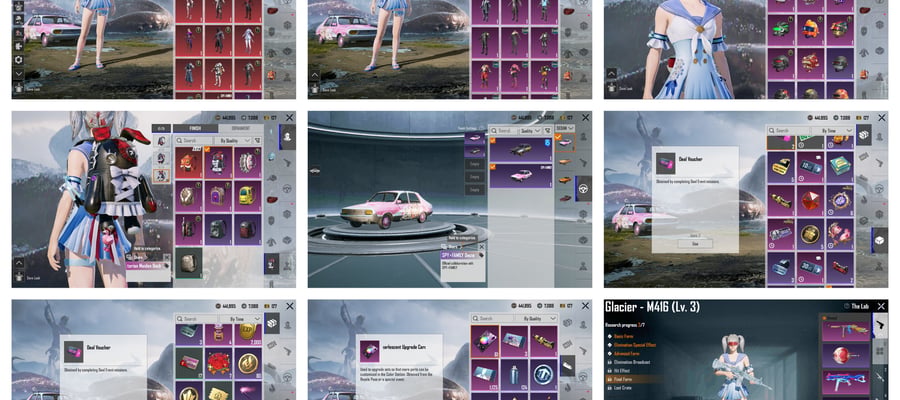Select the yellow backpack skin in backpack grid
The image size is (900, 400).
[247, 196]
